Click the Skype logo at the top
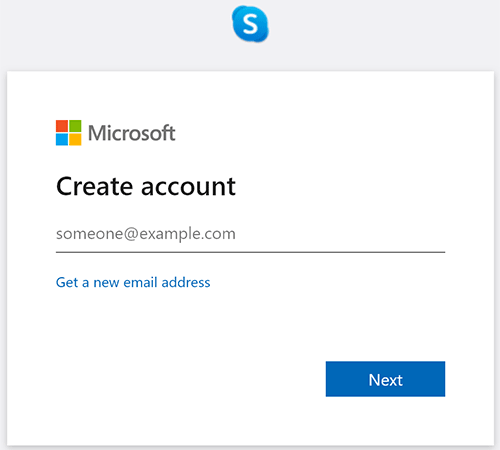Image resolution: width=500 pixels, height=450 pixels. [250, 23]
